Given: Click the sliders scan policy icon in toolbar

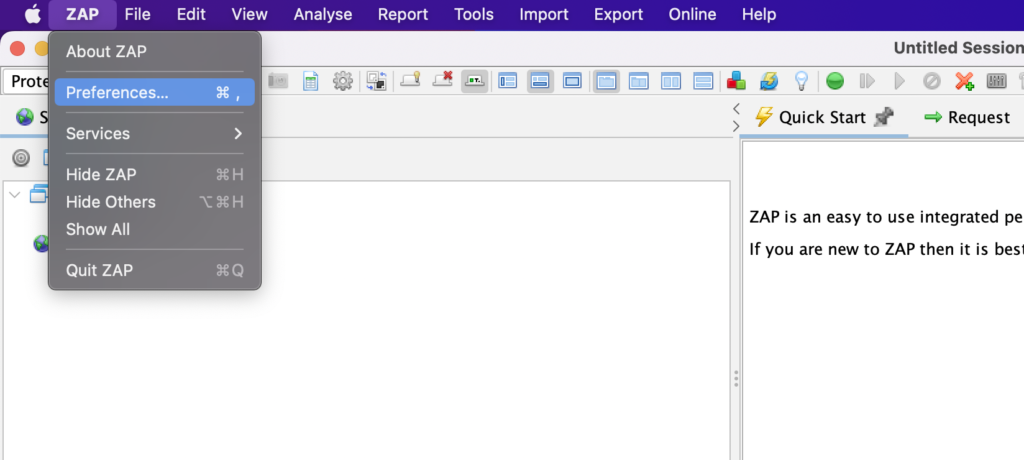Looking at the screenshot, I should 997,81.
